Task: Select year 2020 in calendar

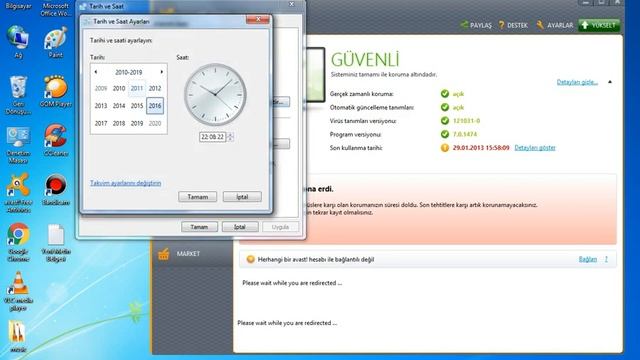Action: (155, 123)
